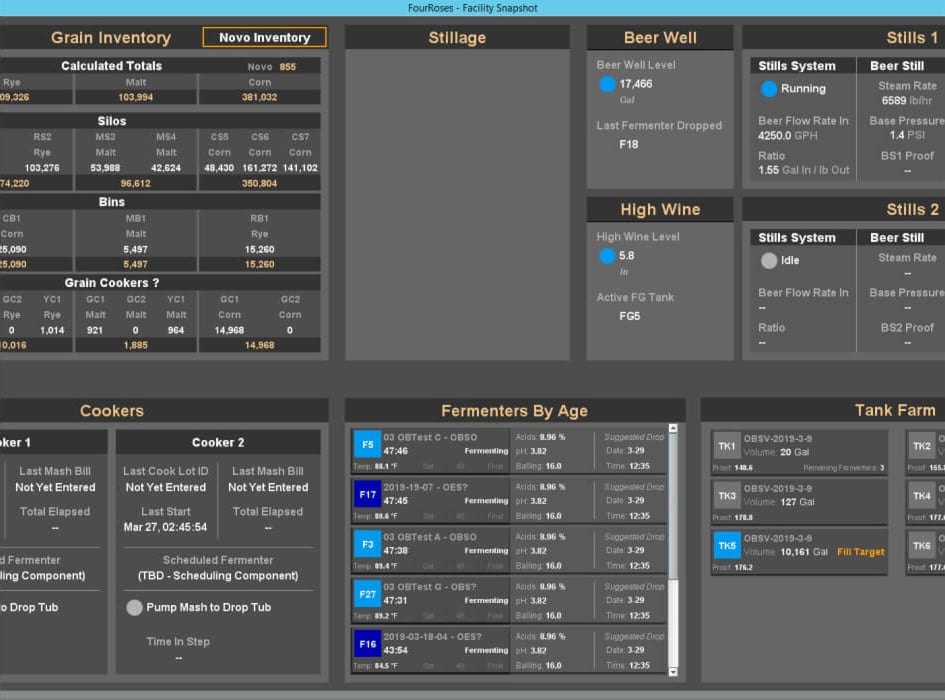The image size is (945, 700).
Task: Select the TK2 tank icon
Action: coord(921,446)
